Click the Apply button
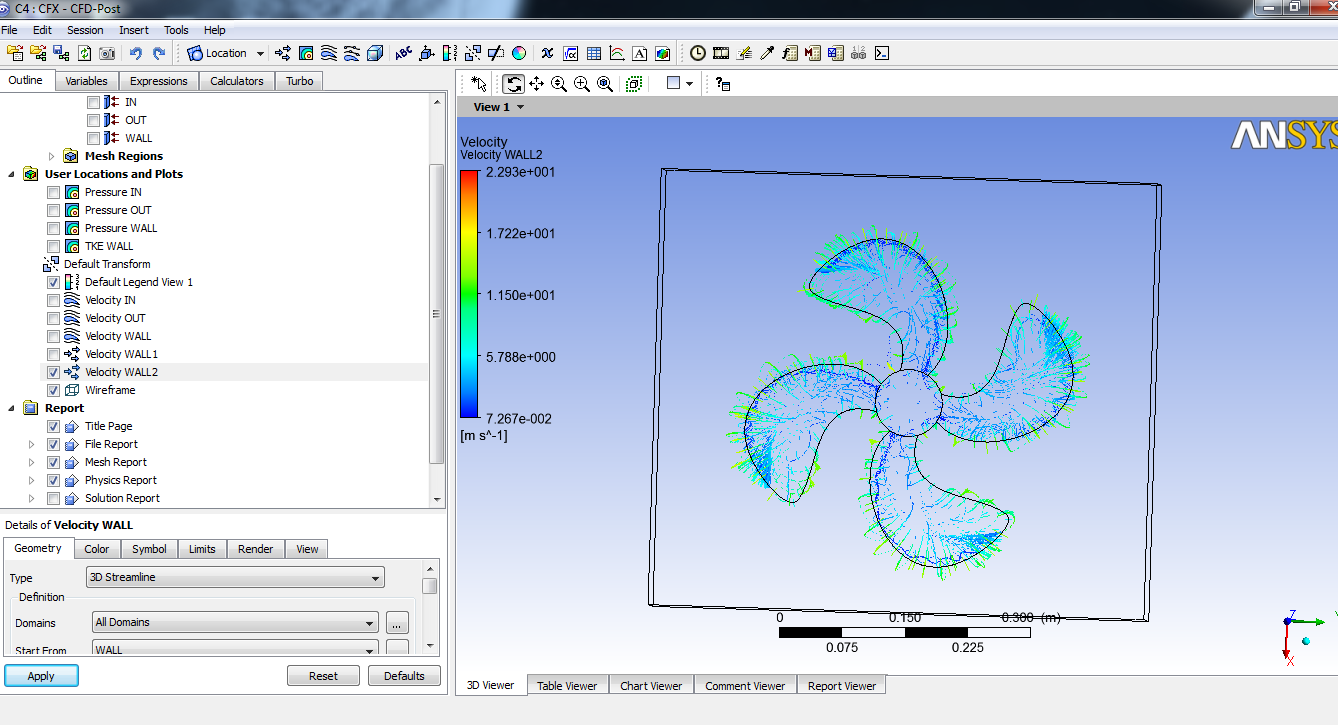The height and width of the screenshot is (725, 1338). 41,676
